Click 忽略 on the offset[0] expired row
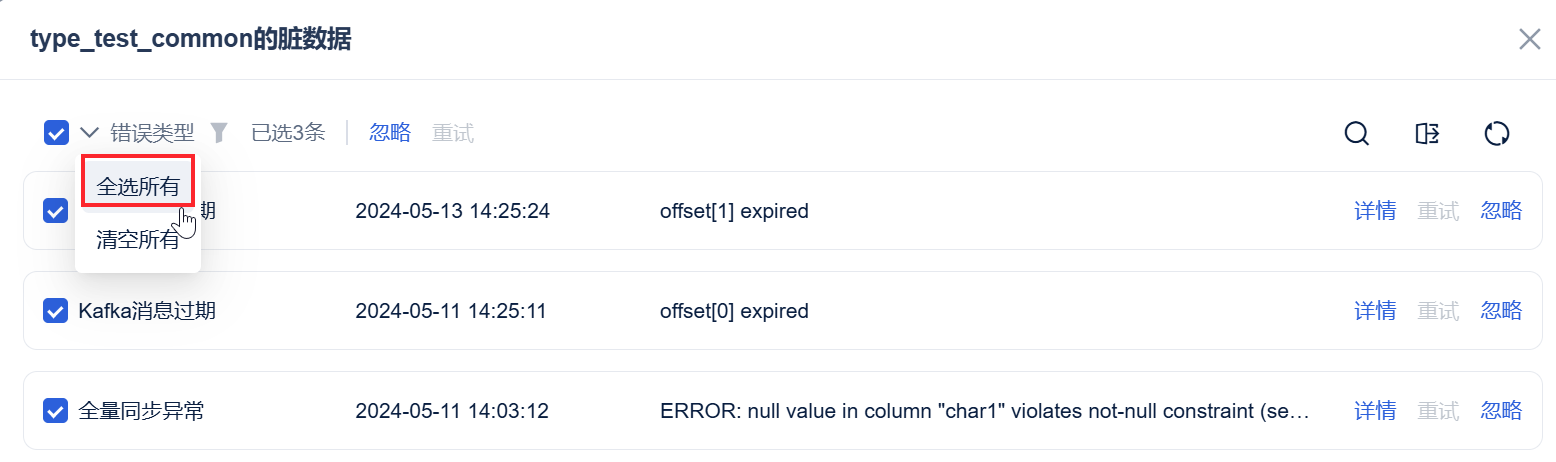This screenshot has width=1556, height=462. point(1501,311)
